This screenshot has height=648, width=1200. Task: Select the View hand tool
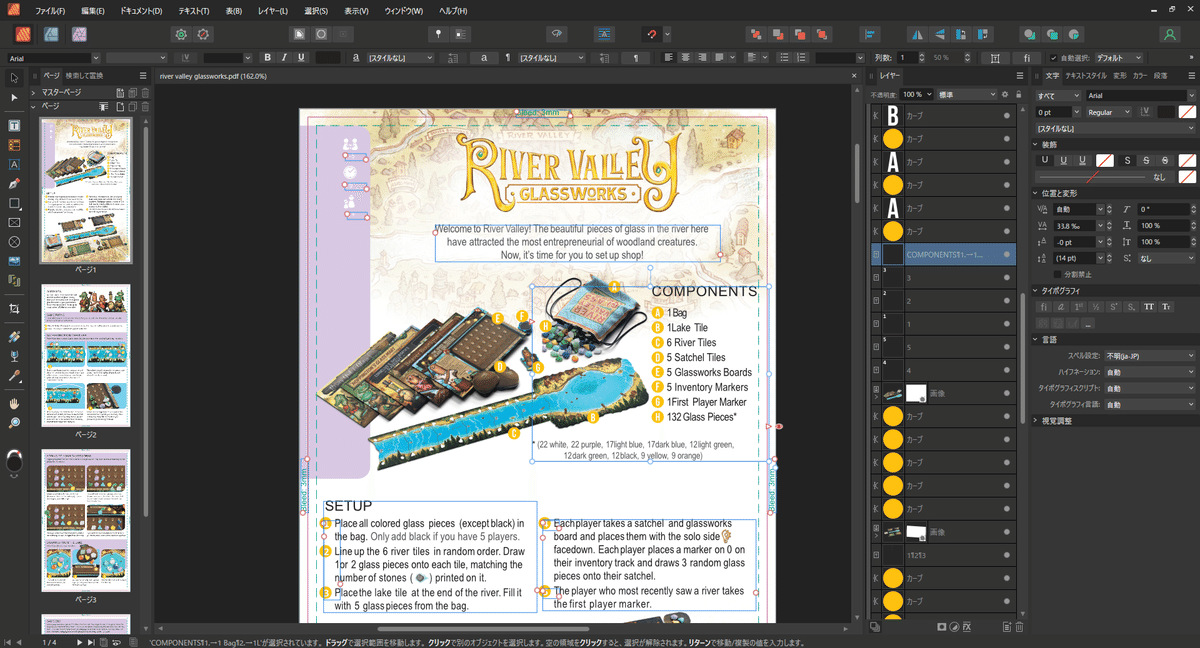(14, 404)
